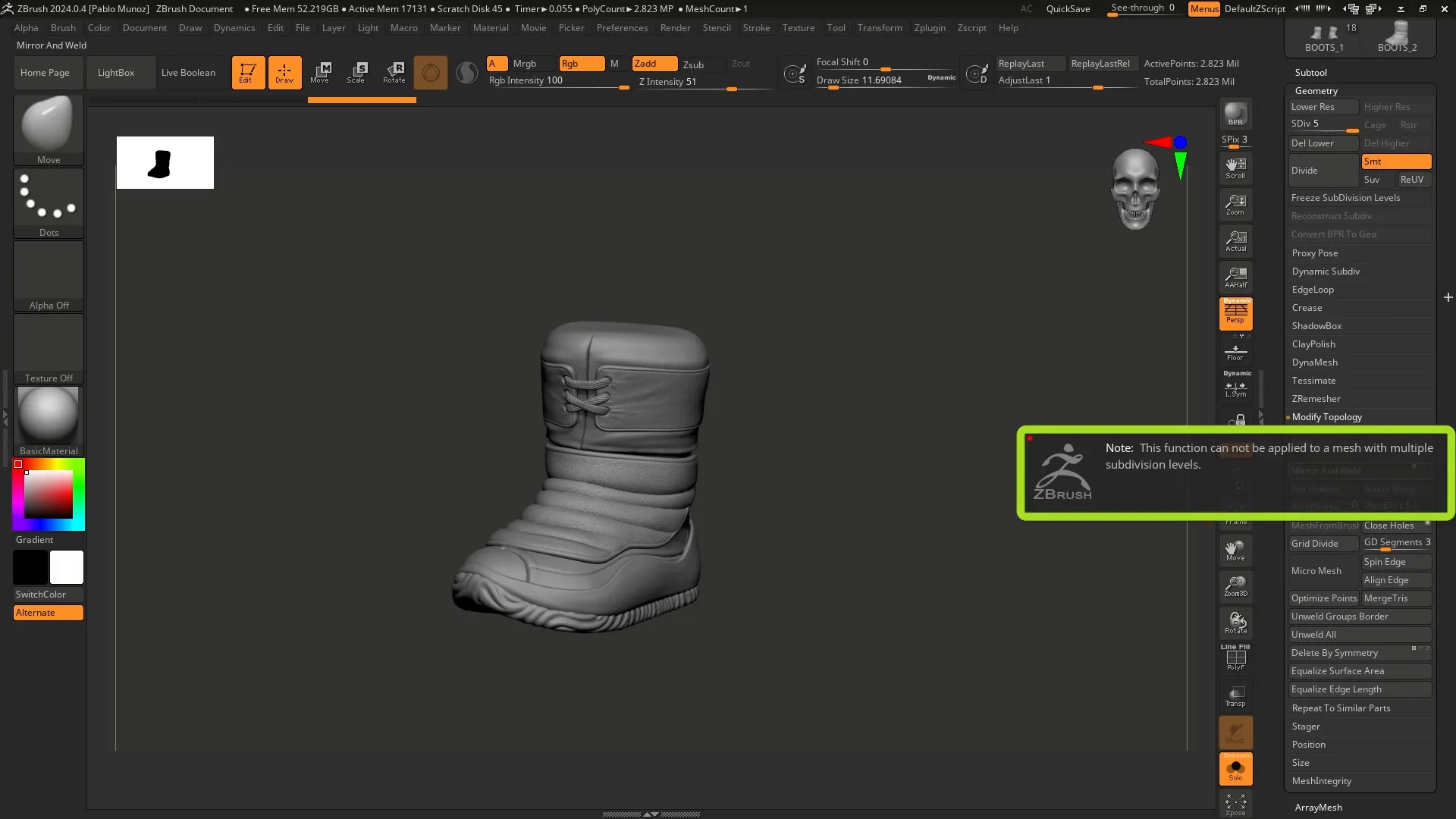Viewport: 1456px width, 819px height.
Task: Click the Divide button
Action: point(1323,171)
